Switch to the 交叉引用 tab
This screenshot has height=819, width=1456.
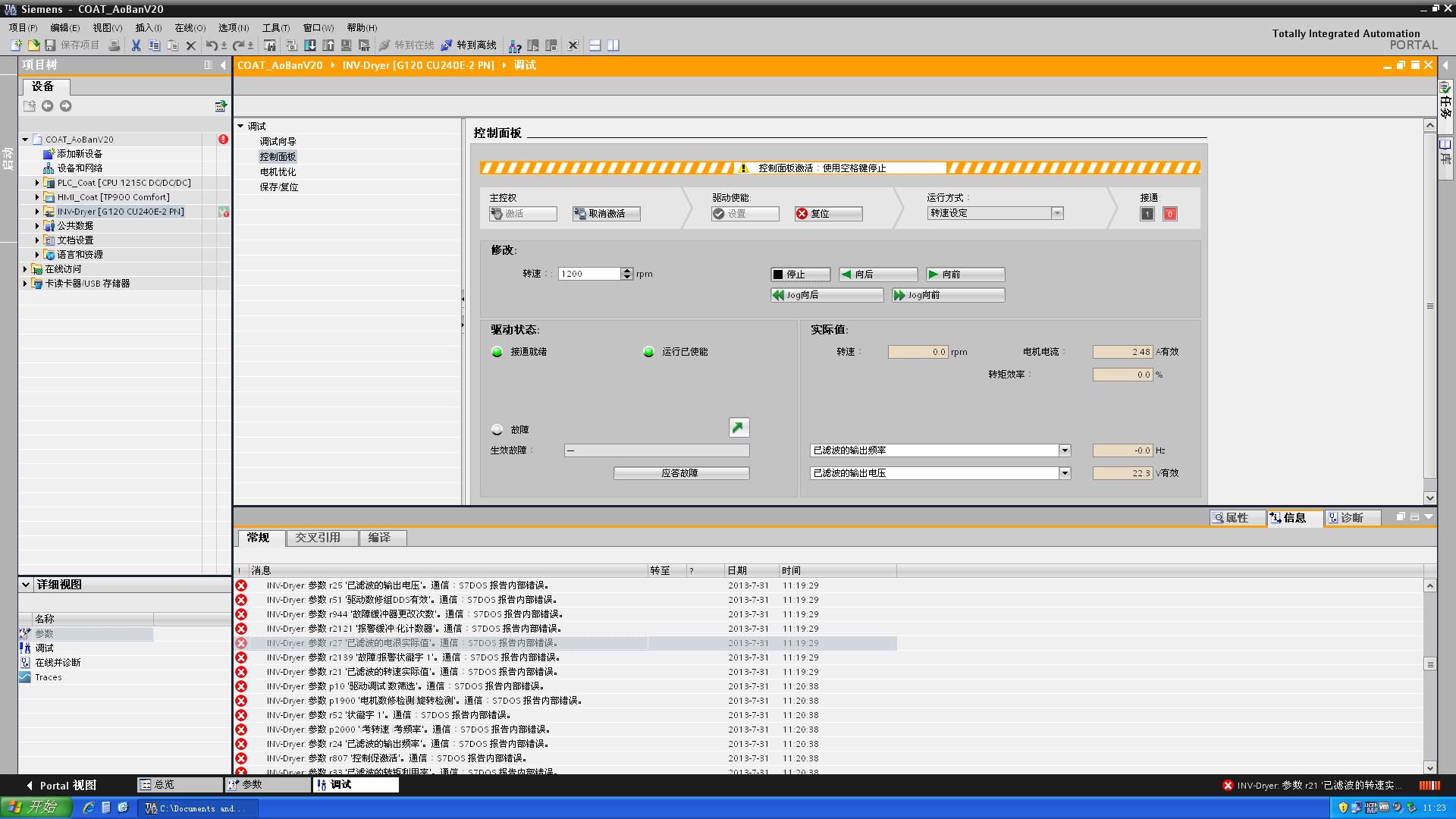tap(318, 538)
